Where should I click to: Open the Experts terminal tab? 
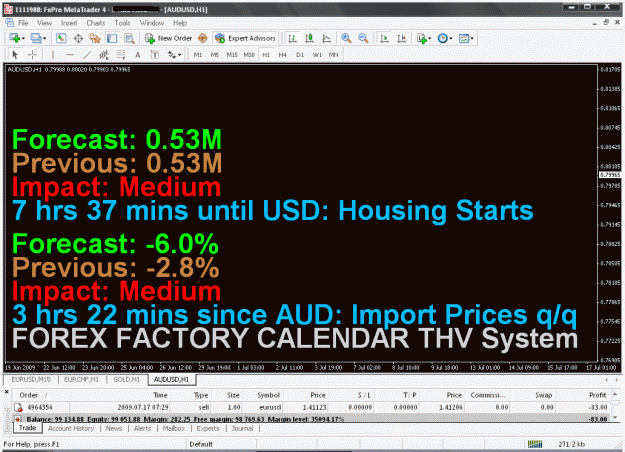(x=208, y=428)
